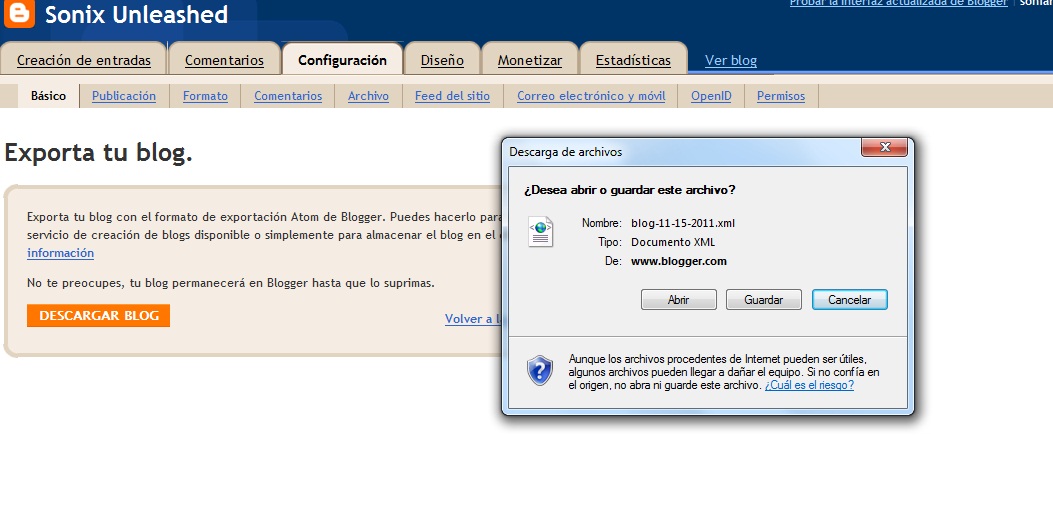Click the security shield icon

click(540, 370)
